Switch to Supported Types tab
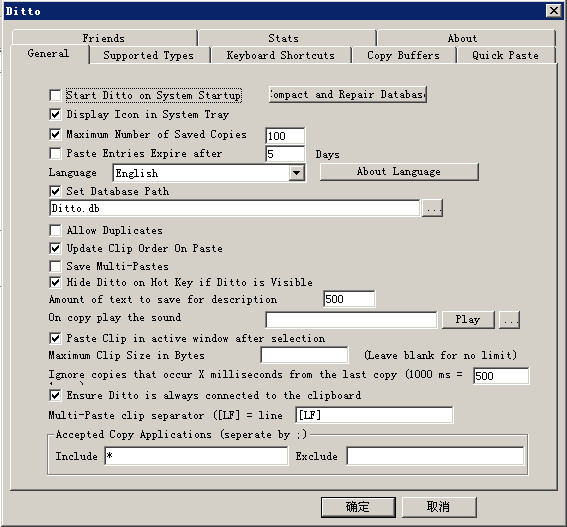This screenshot has width=567, height=527. (x=150, y=55)
